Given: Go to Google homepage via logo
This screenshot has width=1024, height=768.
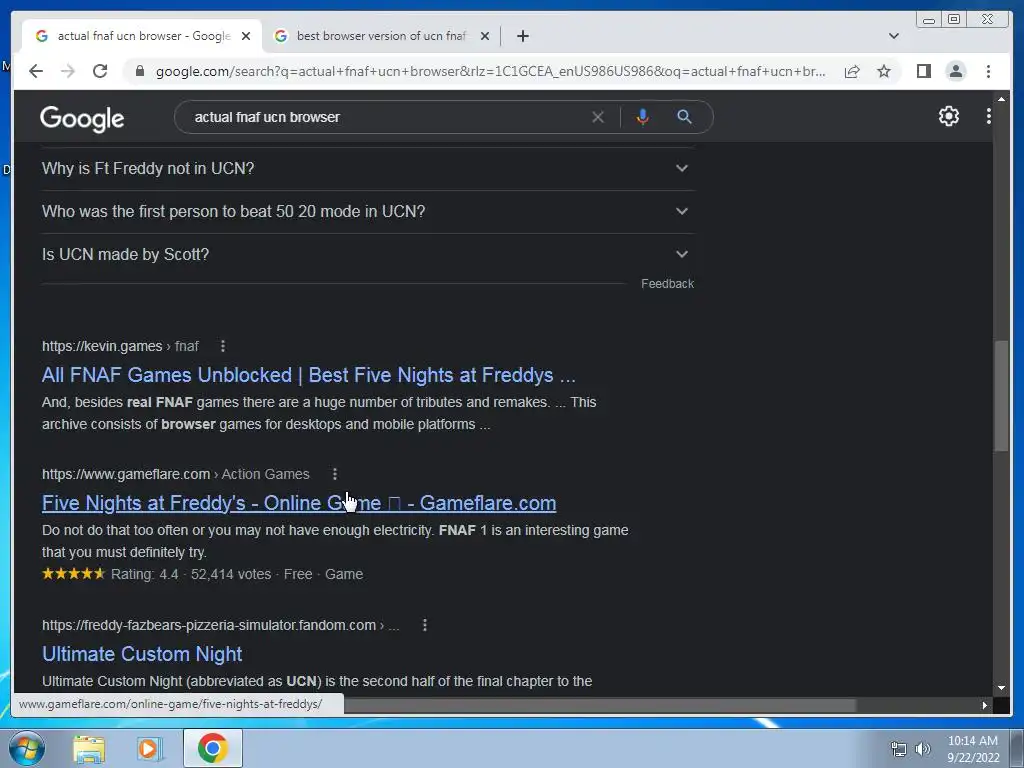Looking at the screenshot, I should click(82, 118).
